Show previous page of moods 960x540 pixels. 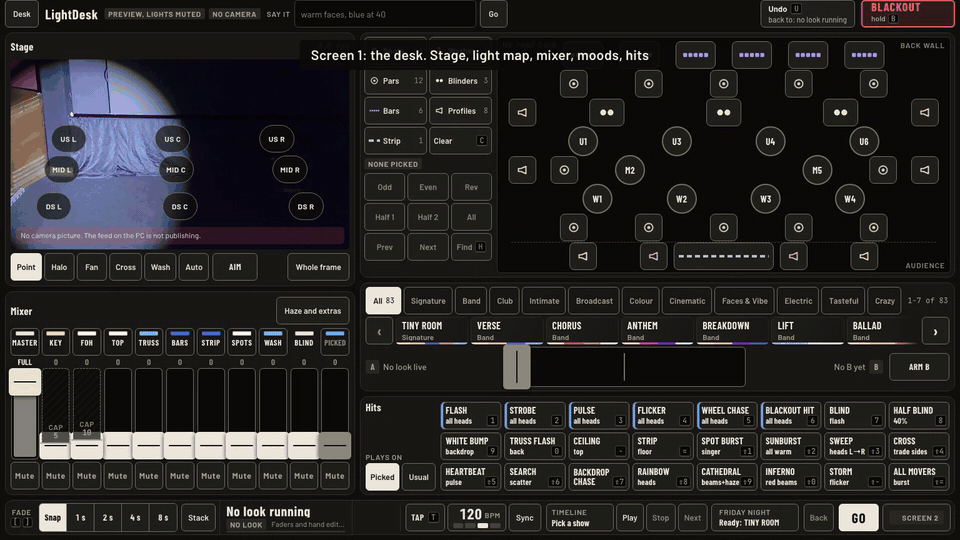point(379,332)
